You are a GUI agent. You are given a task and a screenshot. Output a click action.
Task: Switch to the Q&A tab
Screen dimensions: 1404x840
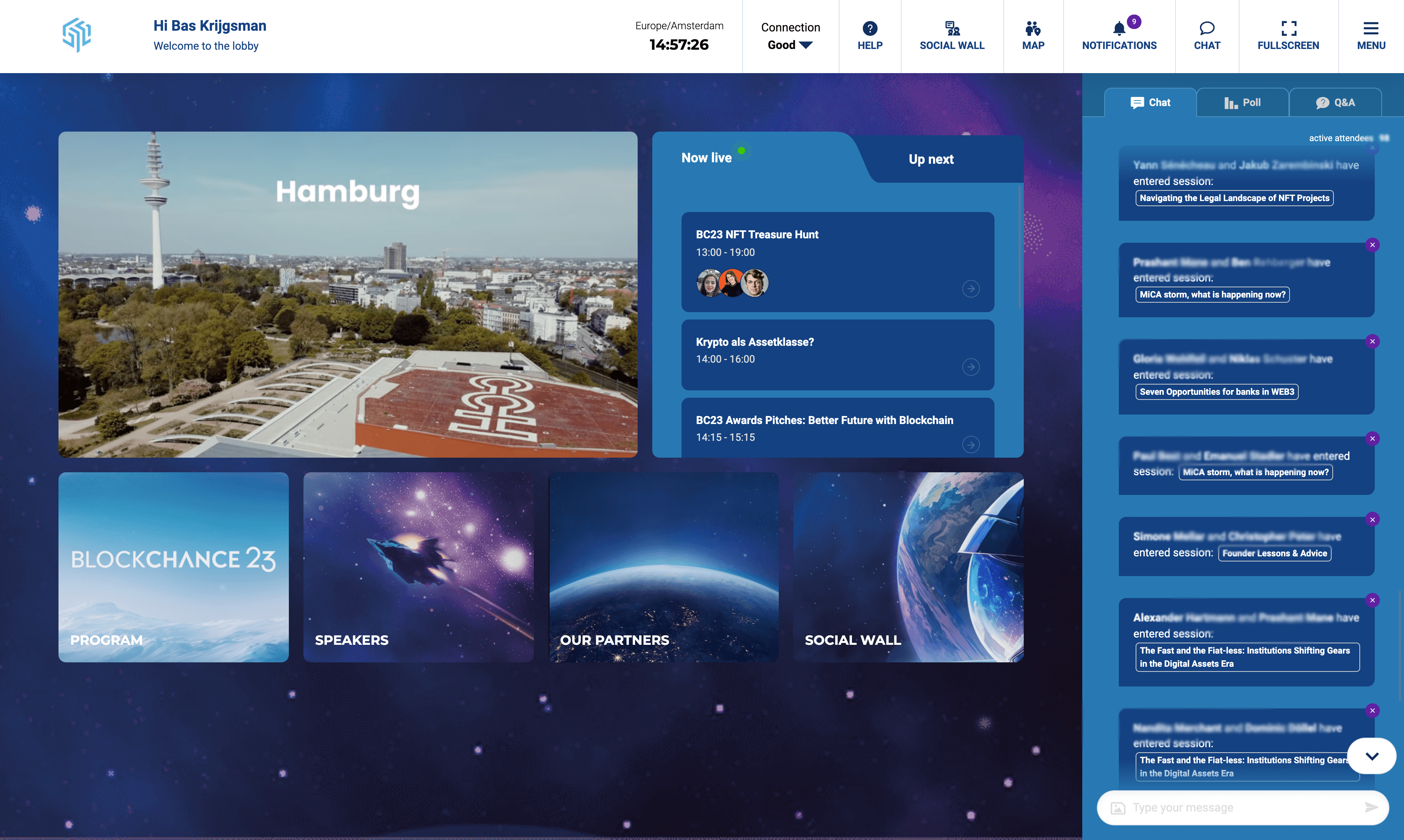point(1335,102)
